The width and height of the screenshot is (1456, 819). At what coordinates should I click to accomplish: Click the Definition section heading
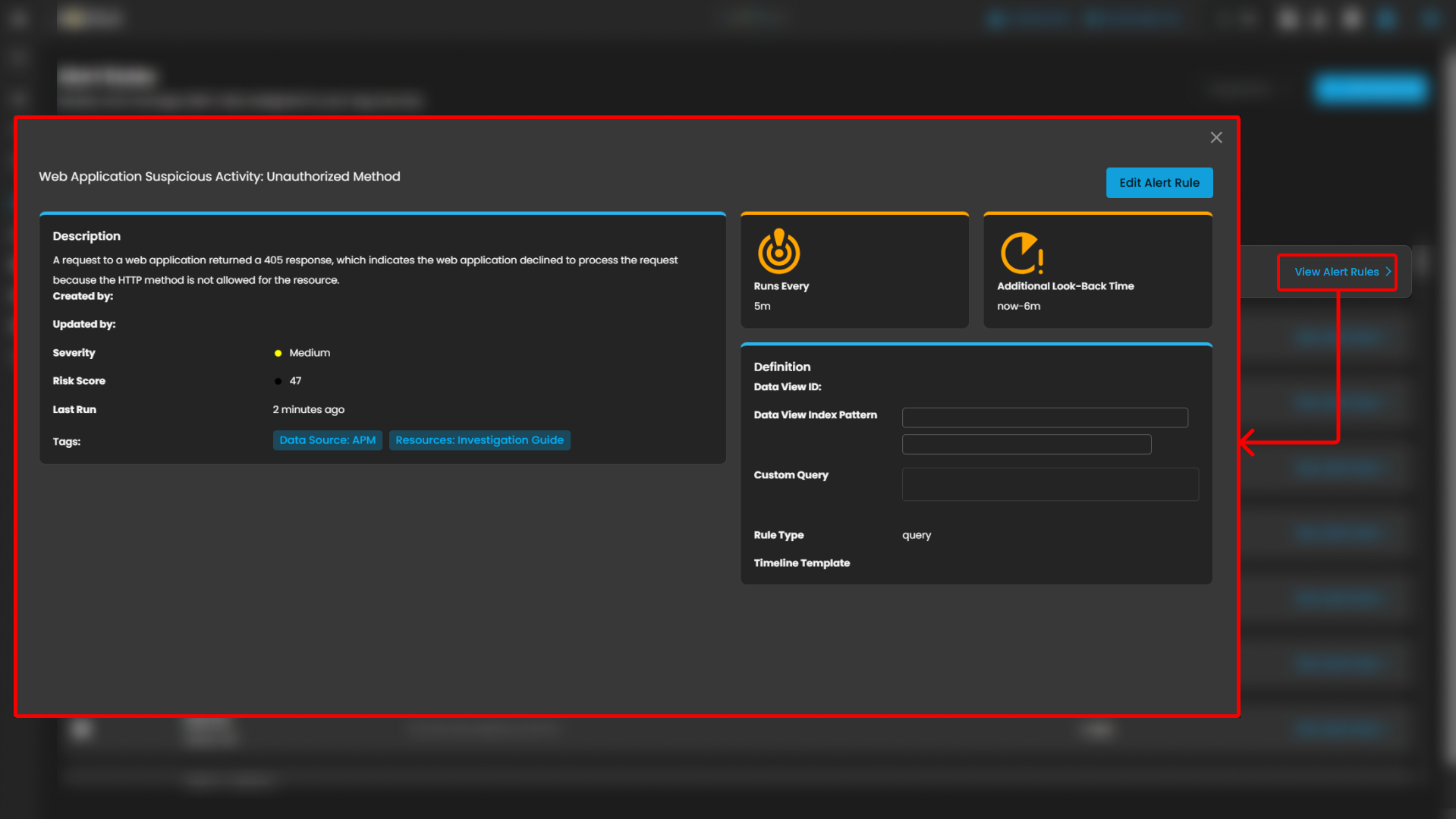[x=781, y=367]
